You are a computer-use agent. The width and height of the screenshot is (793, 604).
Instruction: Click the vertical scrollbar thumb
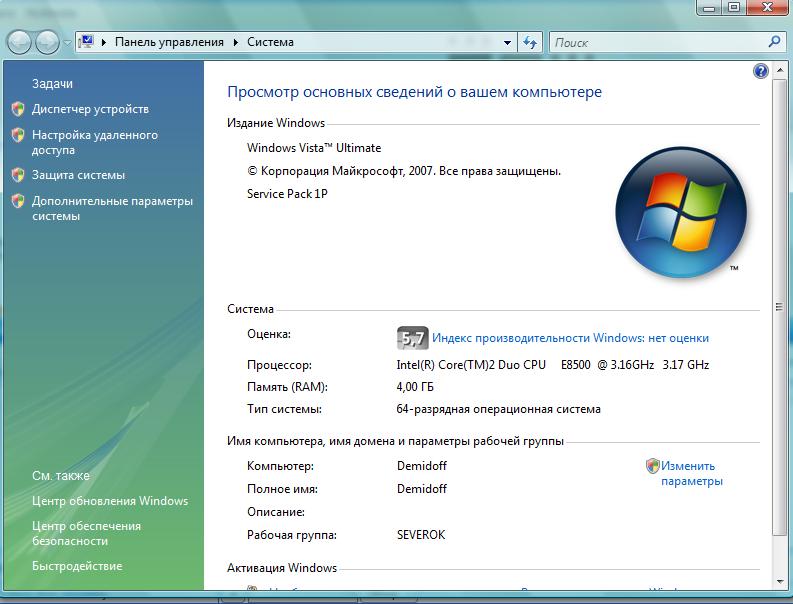tap(779, 307)
